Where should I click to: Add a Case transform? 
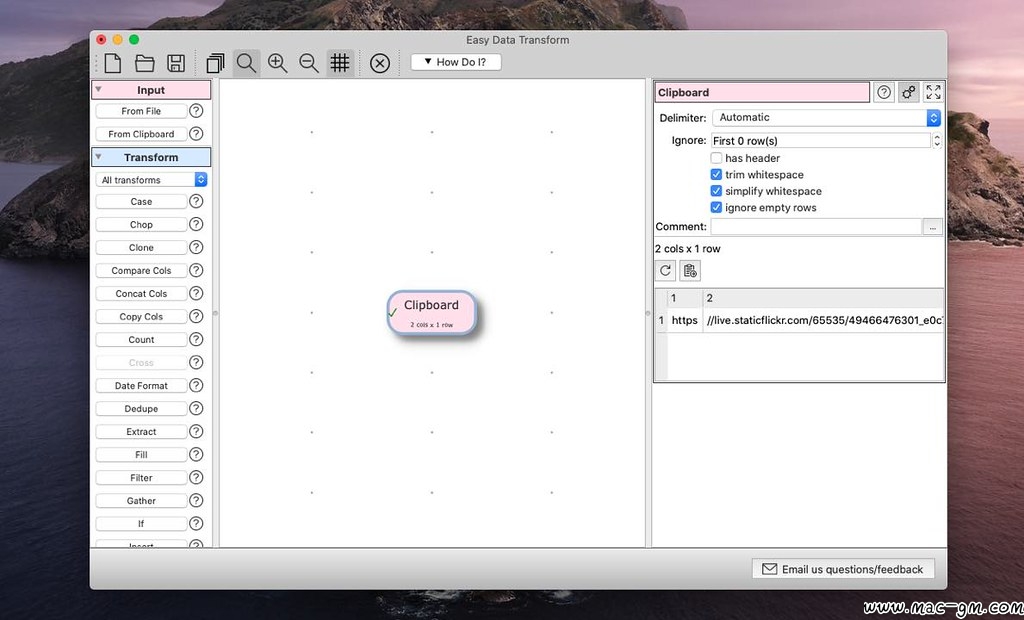(x=141, y=201)
